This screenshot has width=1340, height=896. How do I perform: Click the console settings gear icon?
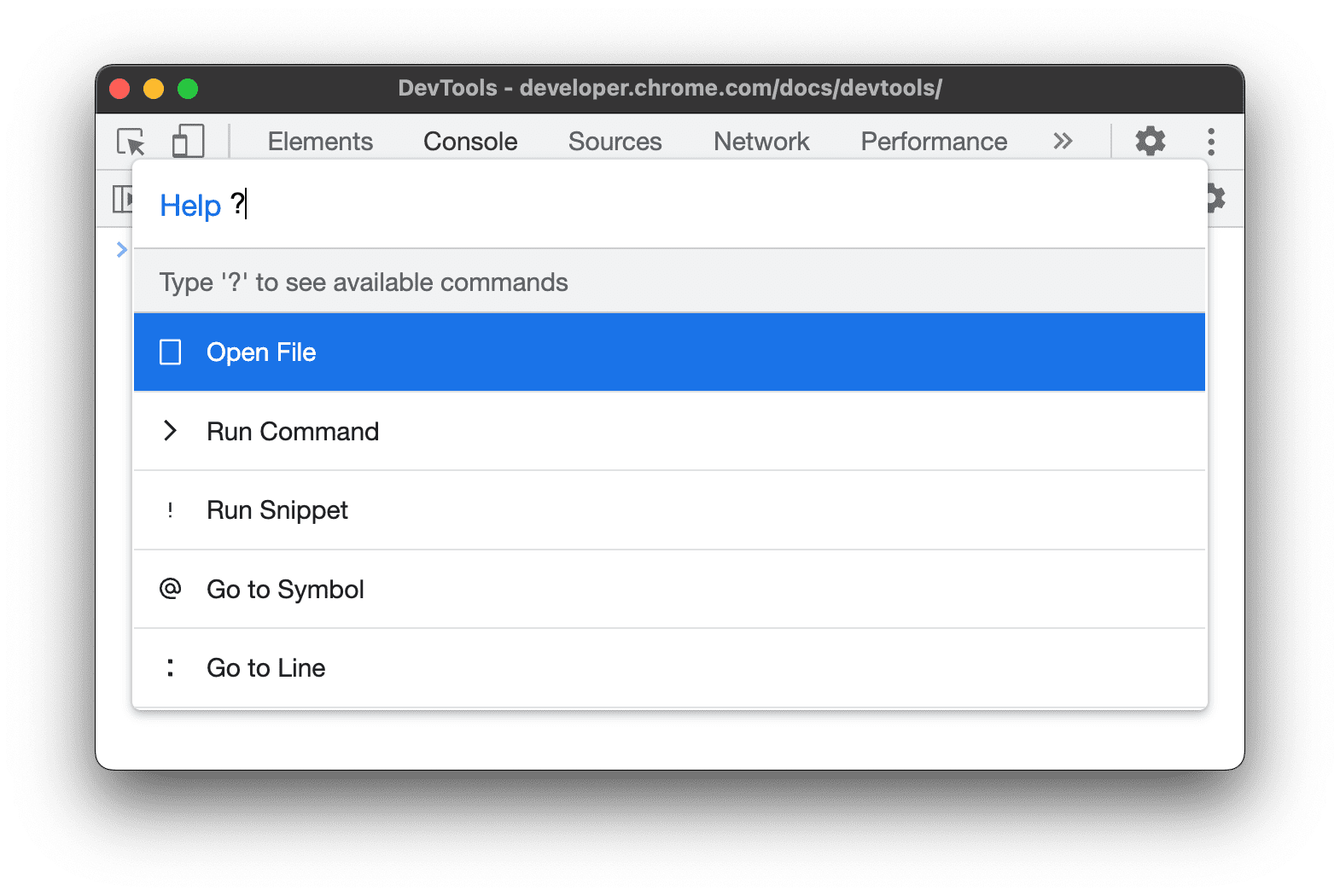1215,199
